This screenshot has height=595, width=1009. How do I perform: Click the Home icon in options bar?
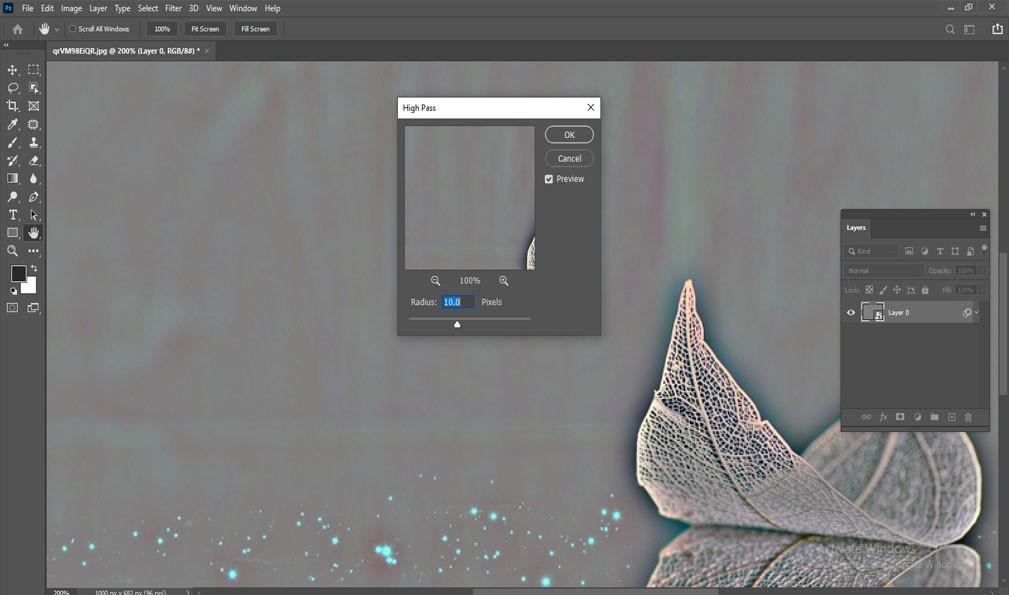pyautogui.click(x=17, y=29)
